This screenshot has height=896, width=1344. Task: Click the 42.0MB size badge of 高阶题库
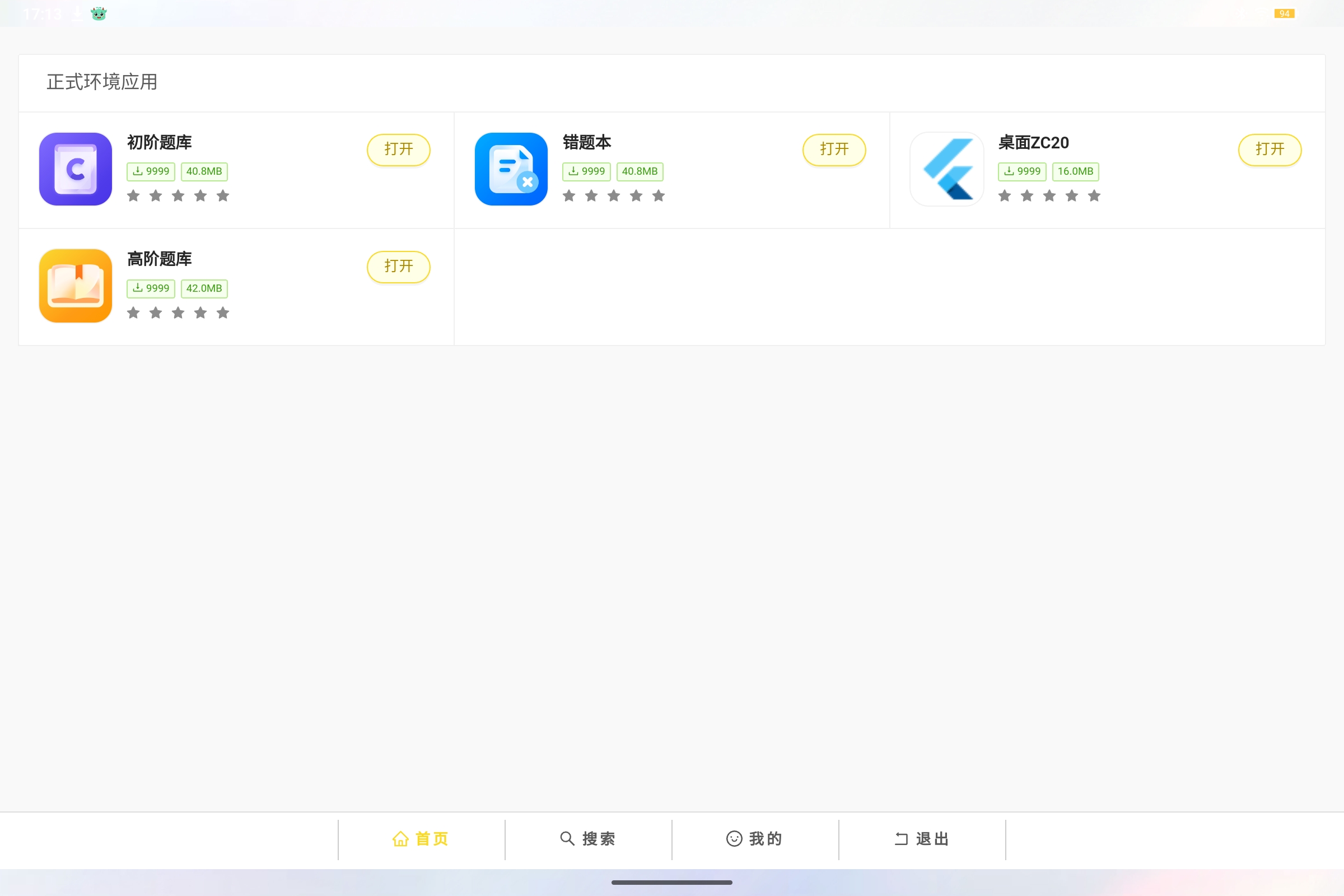[x=204, y=288]
